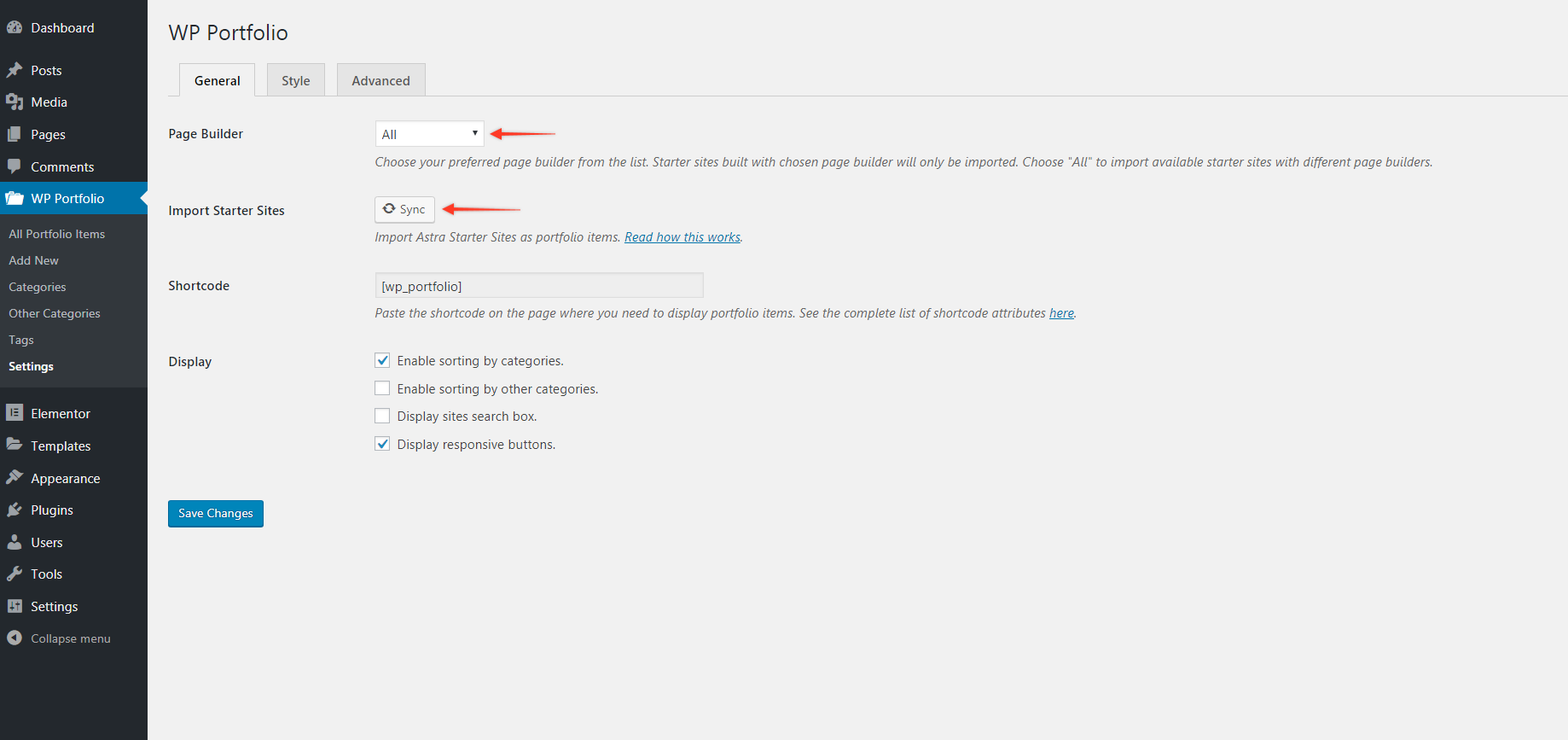This screenshot has width=1568, height=740.
Task: Enable Display sites search box checkbox
Action: click(382, 416)
